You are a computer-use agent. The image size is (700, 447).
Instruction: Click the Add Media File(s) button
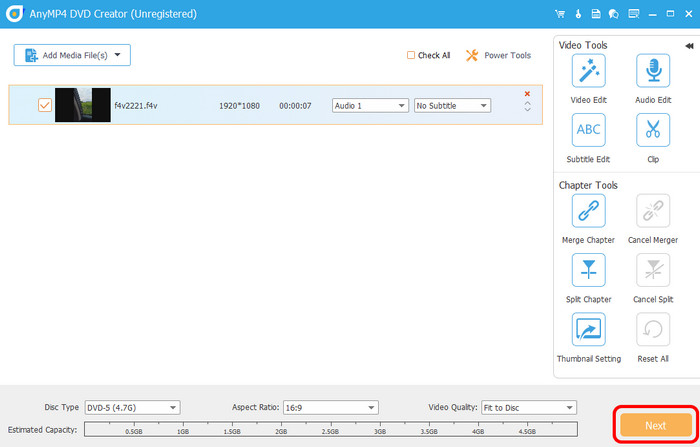pyautogui.click(x=72, y=55)
